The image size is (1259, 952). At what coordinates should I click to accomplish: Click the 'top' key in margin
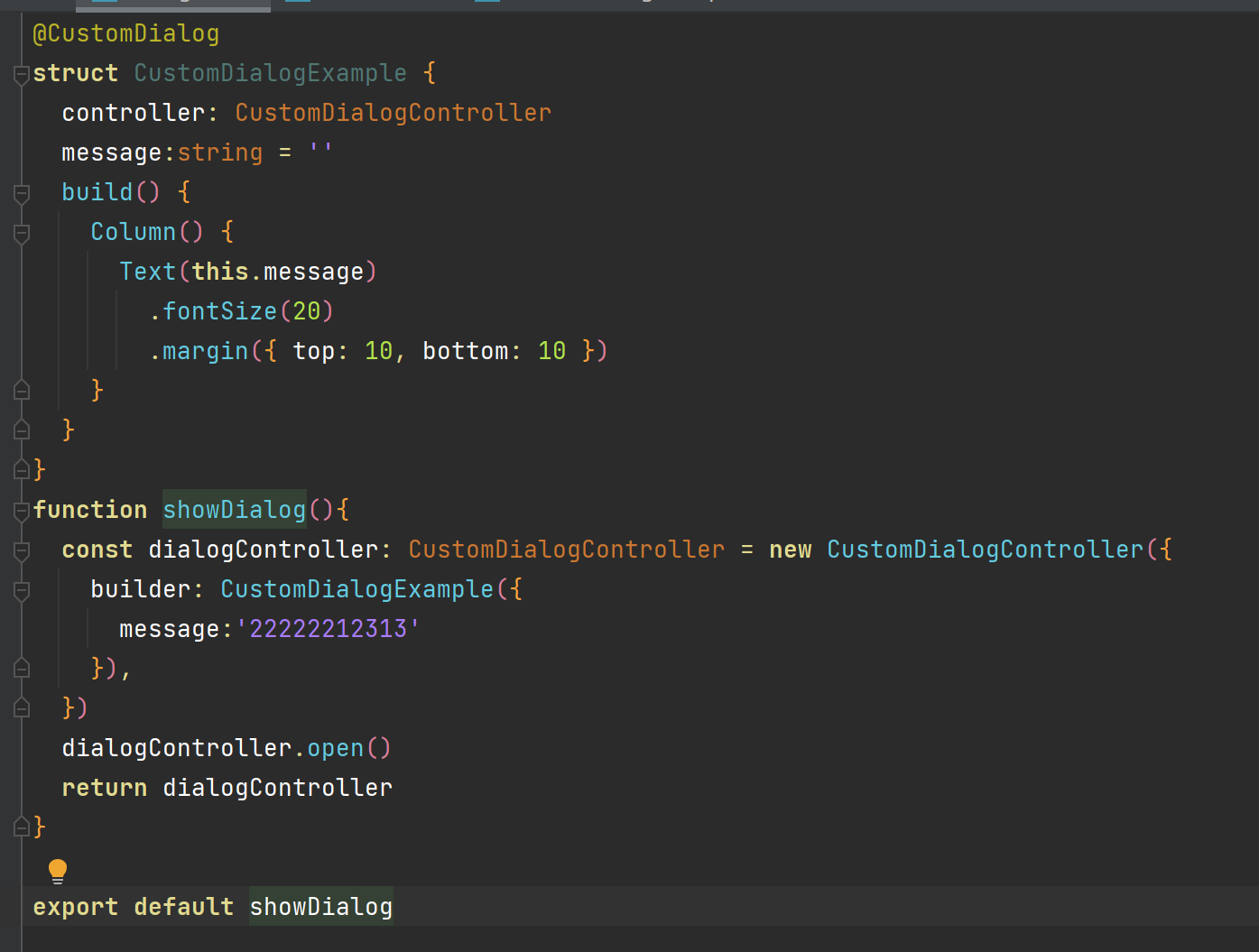click(x=314, y=351)
